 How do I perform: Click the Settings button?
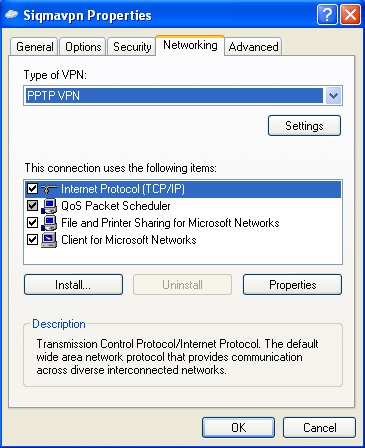pos(304,126)
